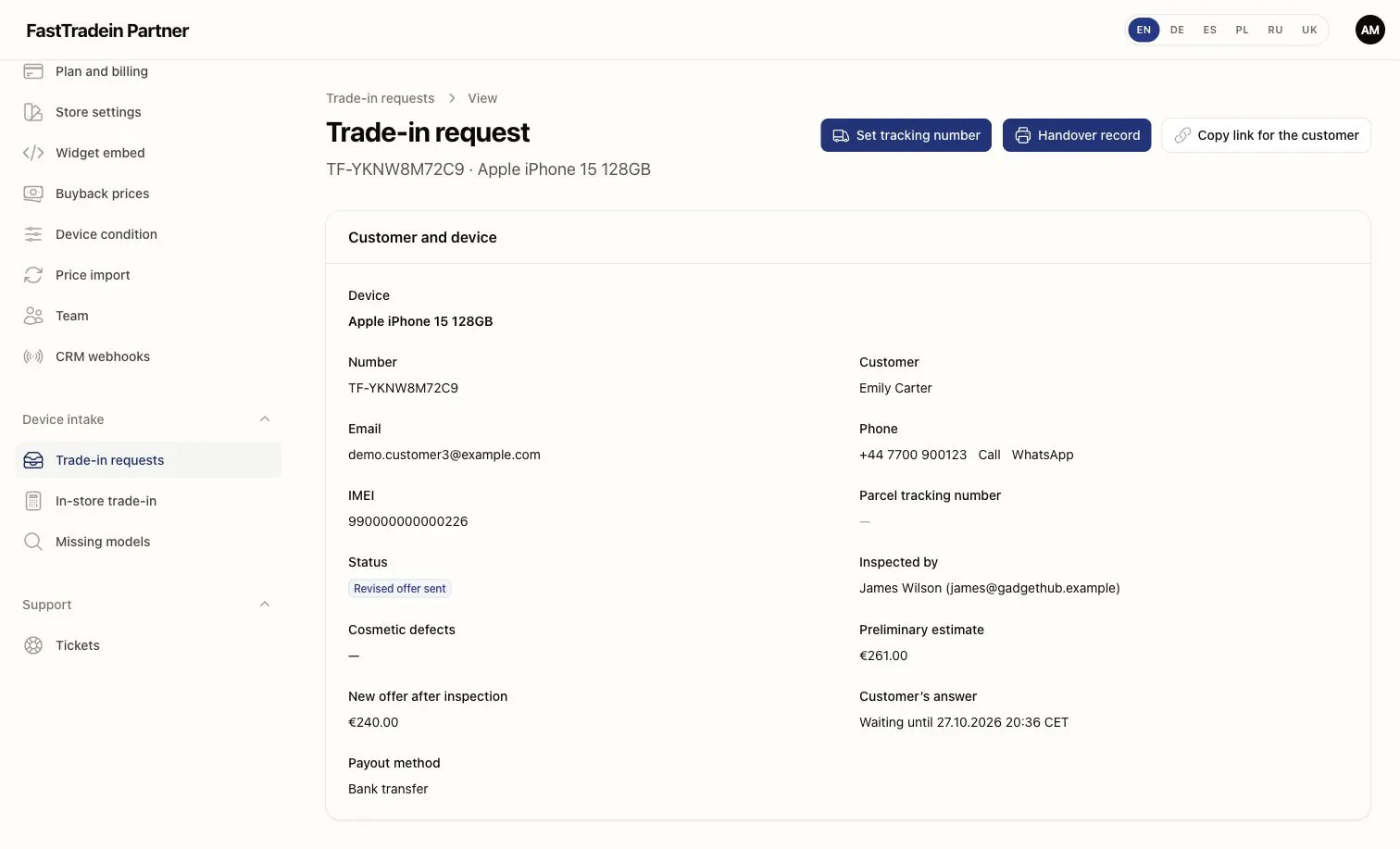Viewport: 1400px width, 849px height.
Task: Open the Handover record
Action: [x=1077, y=135]
